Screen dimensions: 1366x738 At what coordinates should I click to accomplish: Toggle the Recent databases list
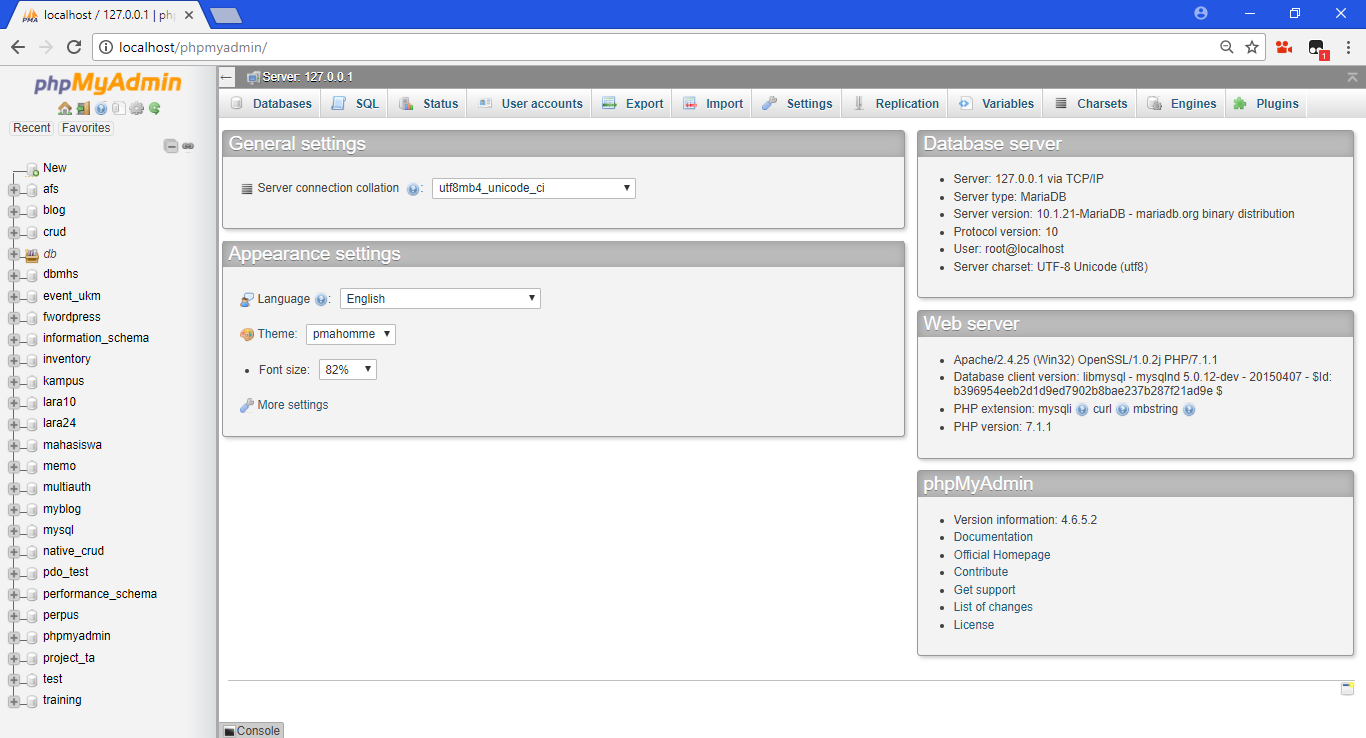tap(31, 127)
